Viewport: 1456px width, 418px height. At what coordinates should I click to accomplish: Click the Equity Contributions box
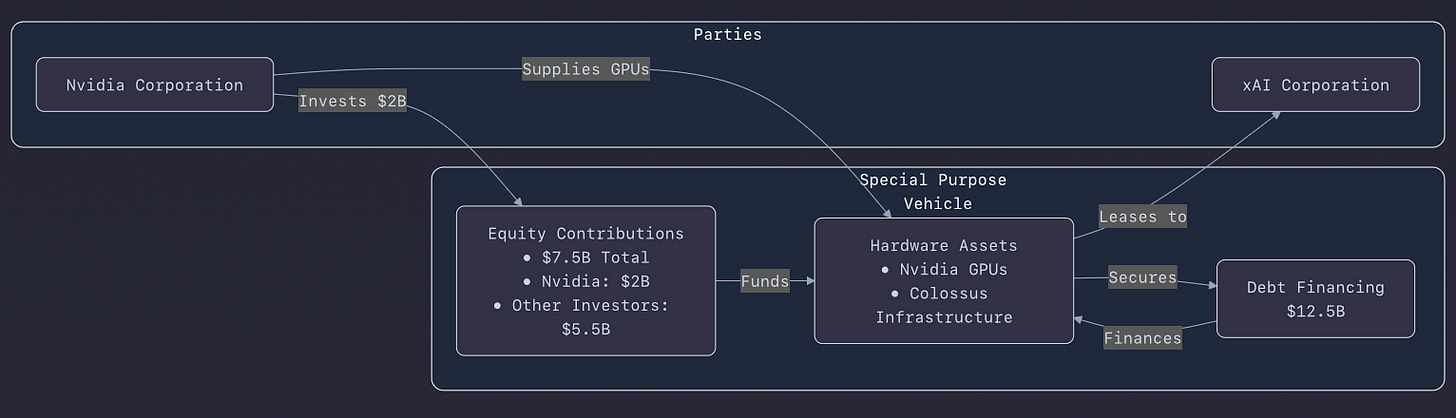[586, 281]
